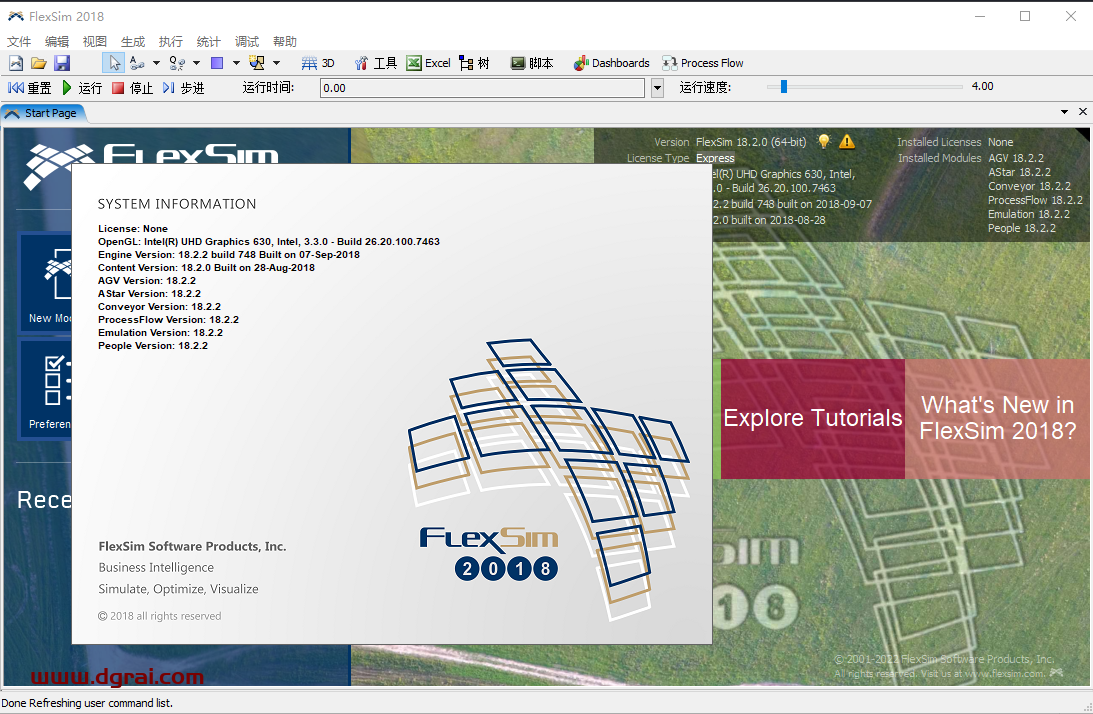This screenshot has width=1093, height=714.
Task: Open the Tools (工具) panel icon
Action: 375,62
